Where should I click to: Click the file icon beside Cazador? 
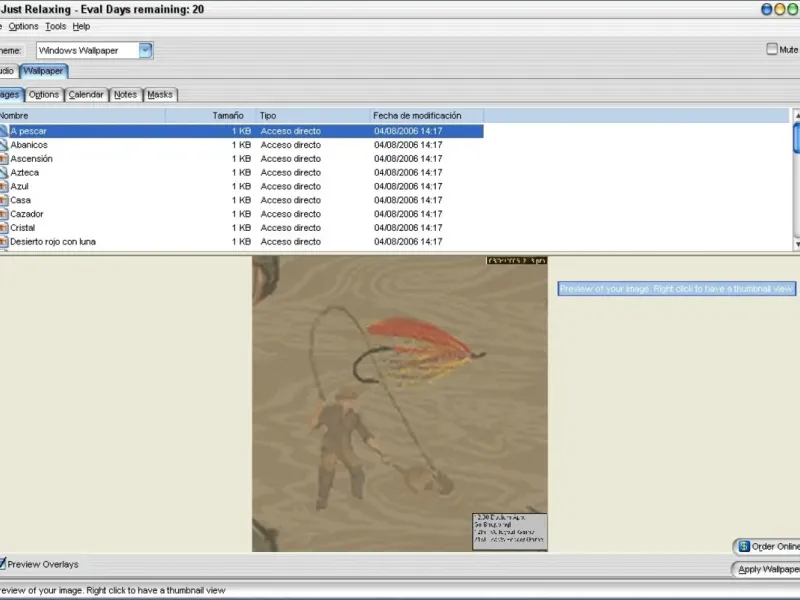point(3,214)
